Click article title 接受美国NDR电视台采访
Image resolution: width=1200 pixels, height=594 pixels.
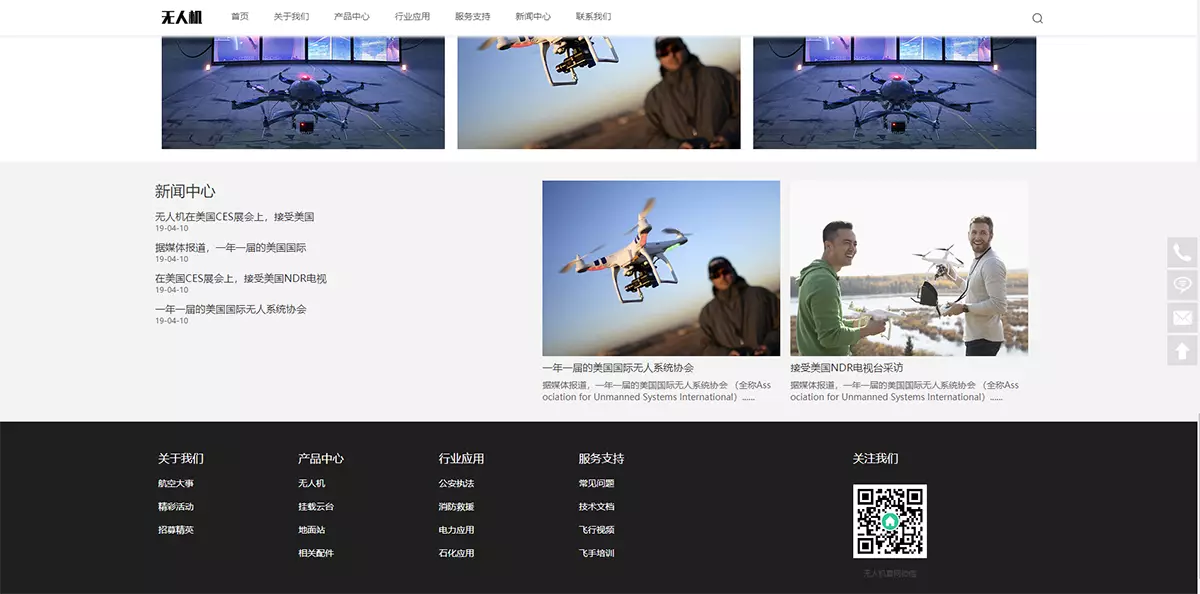[846, 368]
